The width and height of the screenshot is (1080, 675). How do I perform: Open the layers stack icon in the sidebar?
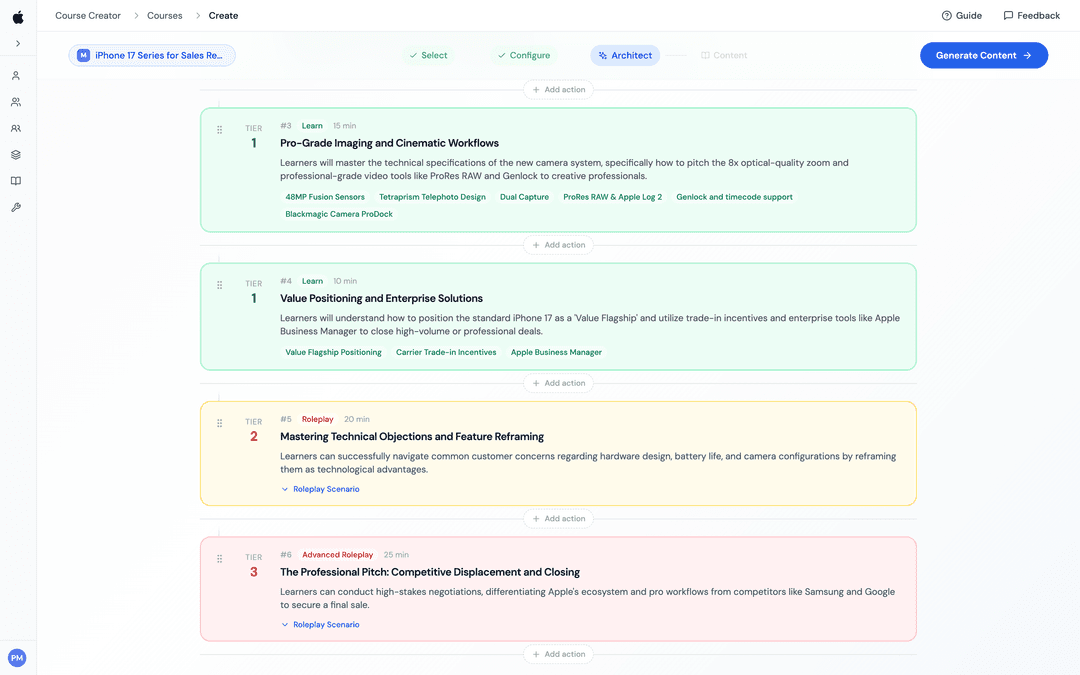15,154
